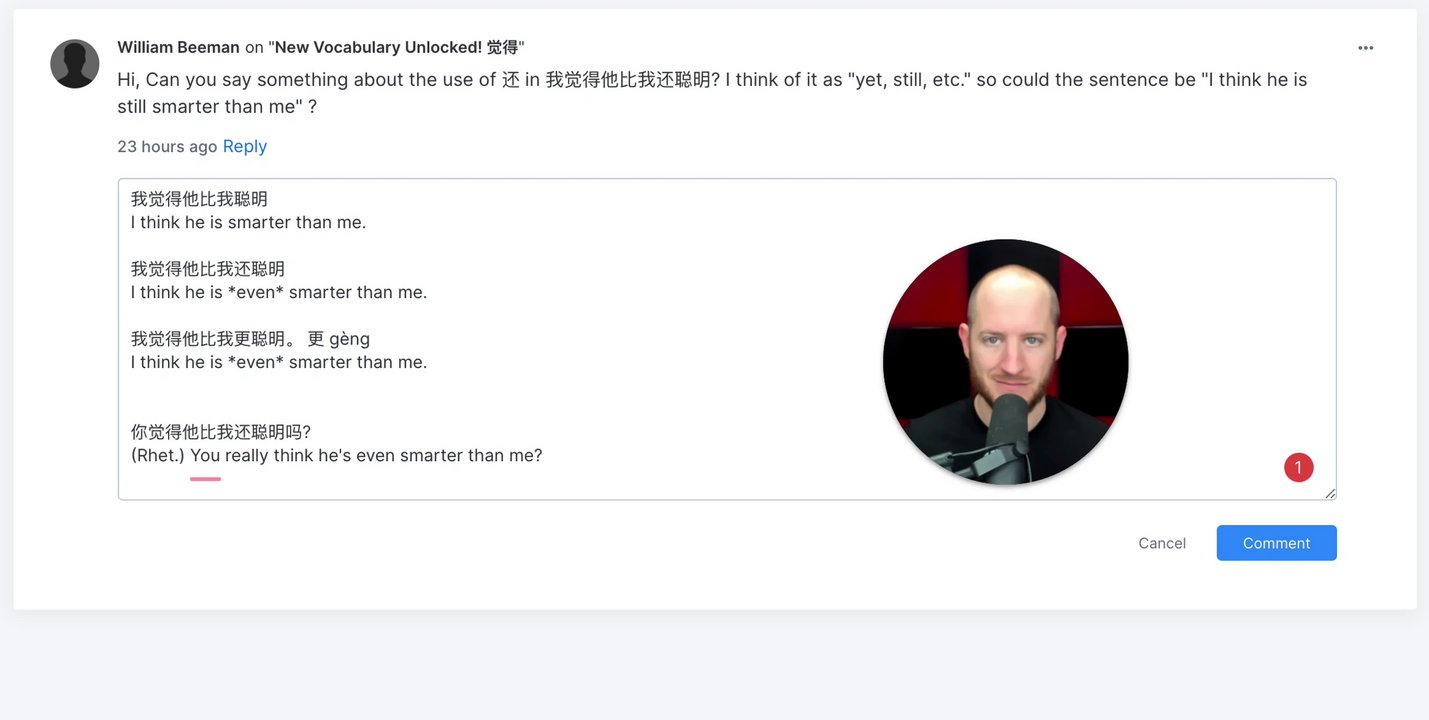This screenshot has height=720, width=1429.
Task: Click the red grammar badge showing 1
Action: coord(1298,467)
